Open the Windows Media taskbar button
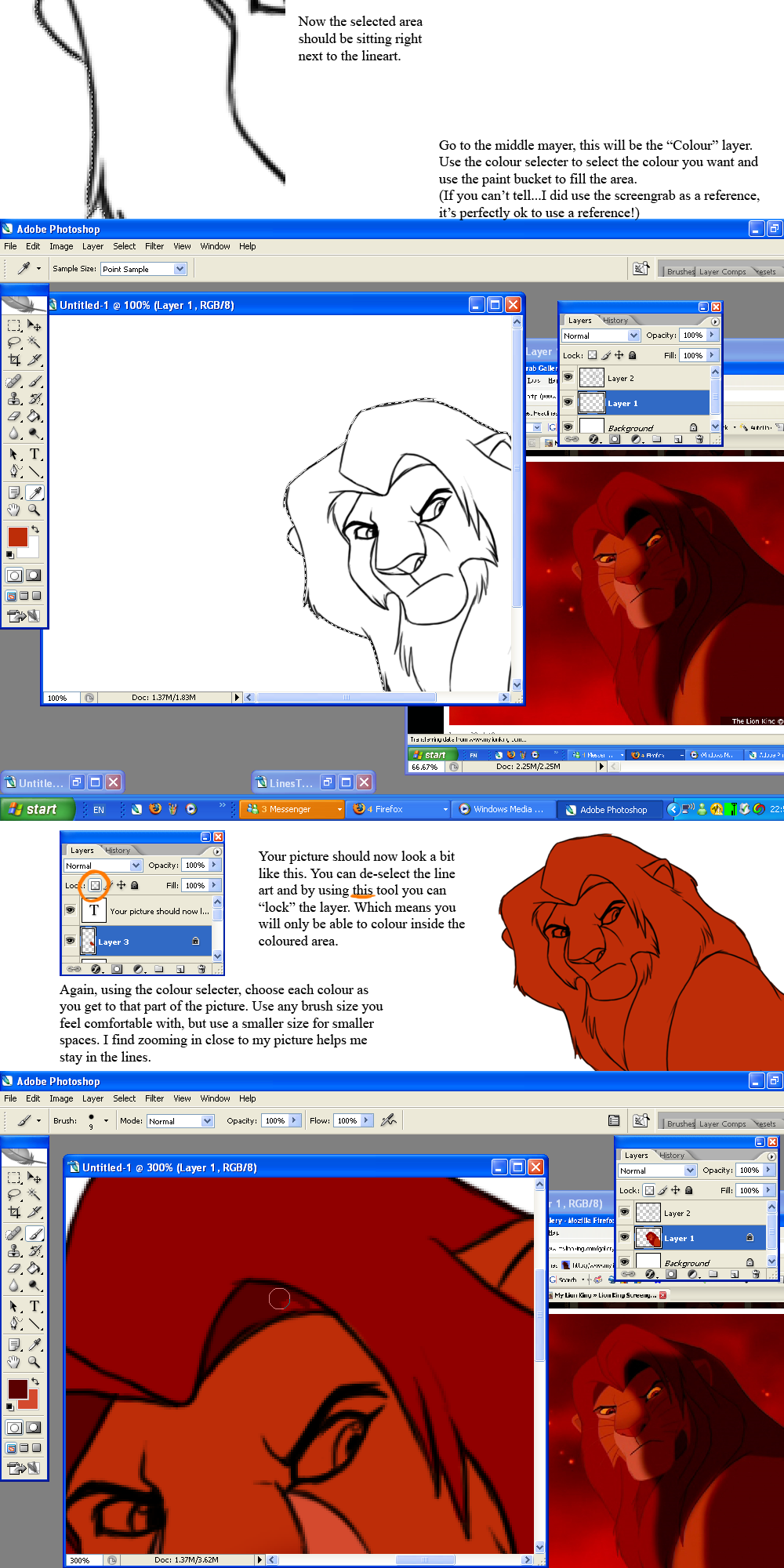The image size is (784, 1568). pyautogui.click(x=504, y=809)
